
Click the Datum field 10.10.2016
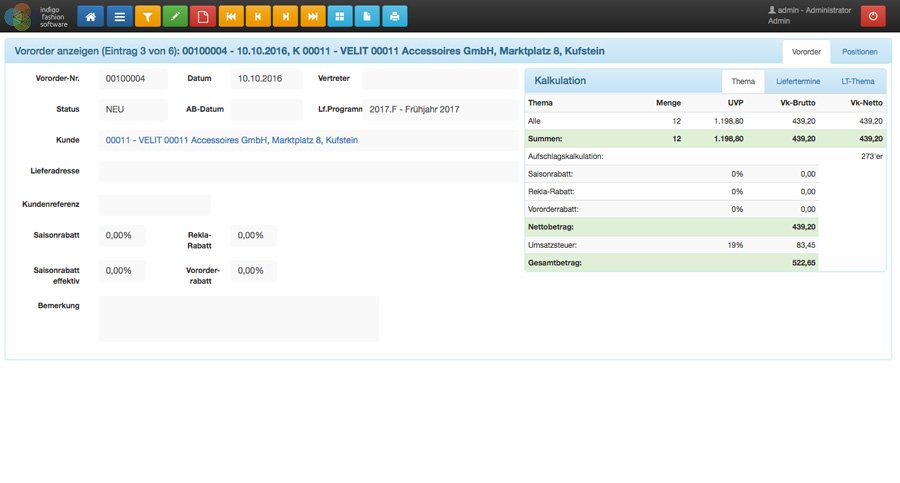click(266, 79)
